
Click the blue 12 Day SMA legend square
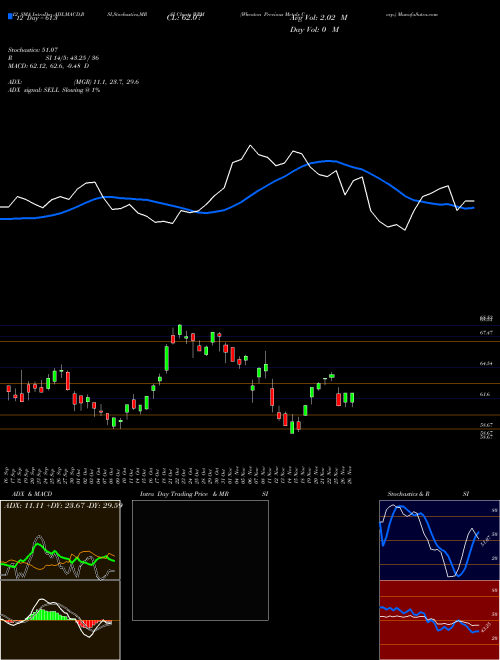(11, 16)
